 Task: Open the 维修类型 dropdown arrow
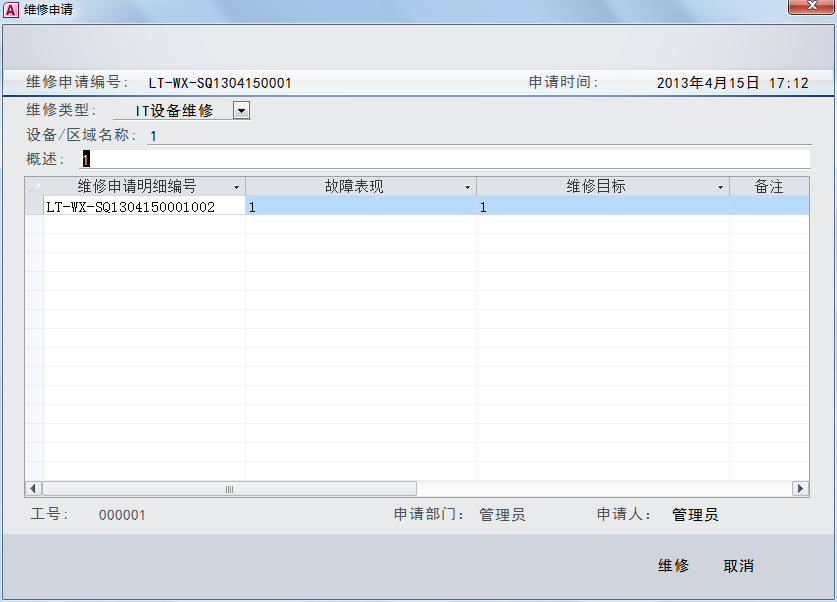point(241,110)
